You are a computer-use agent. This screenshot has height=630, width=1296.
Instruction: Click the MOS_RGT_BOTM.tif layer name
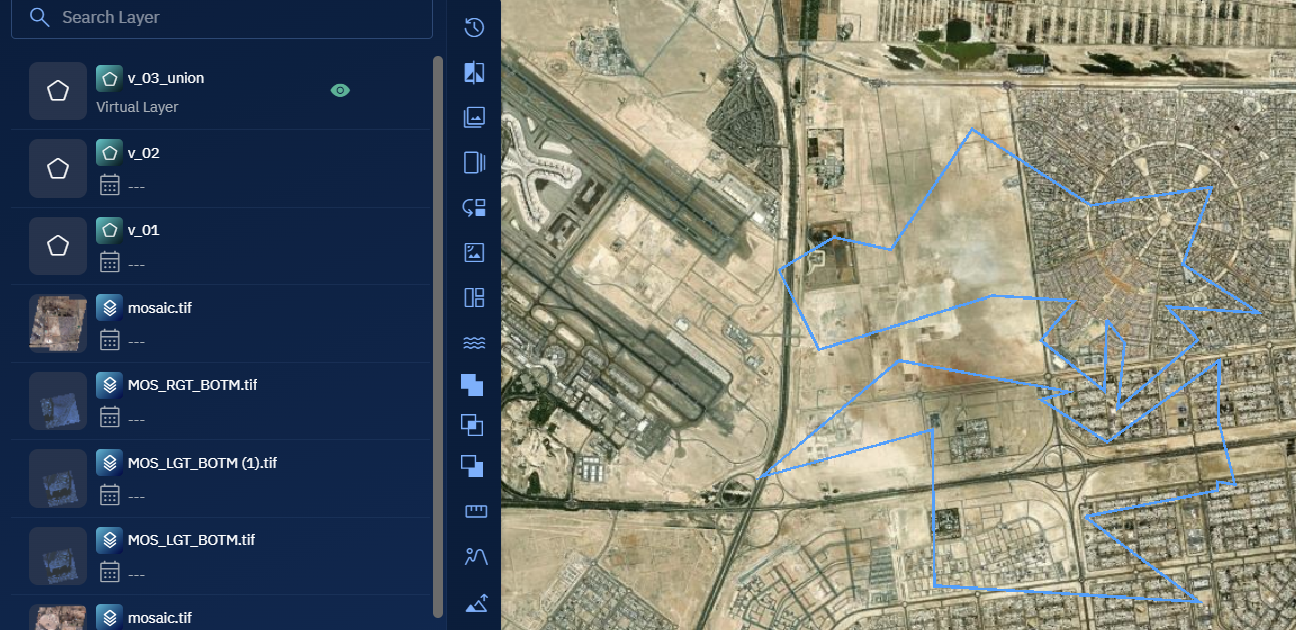pyautogui.click(x=192, y=384)
